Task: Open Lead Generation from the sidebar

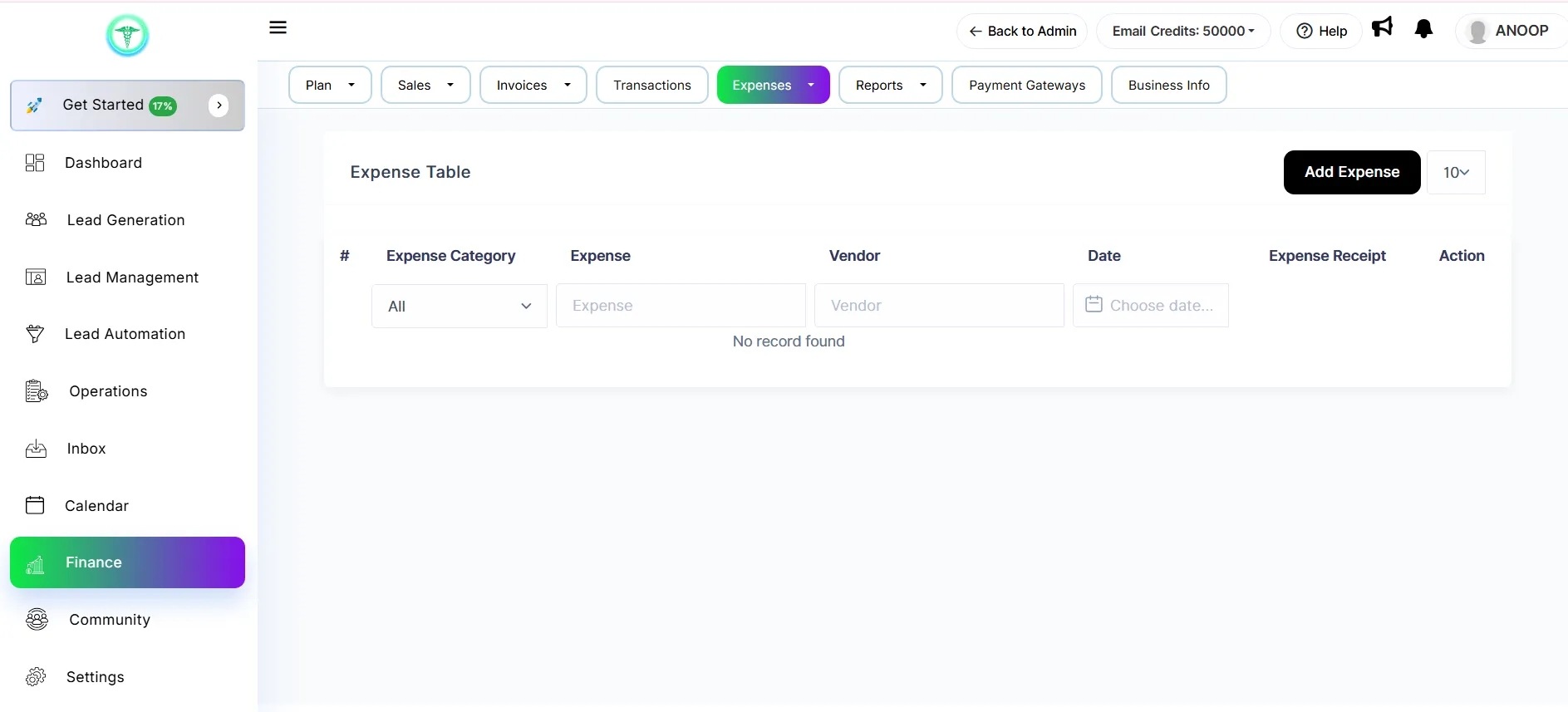Action: (126, 220)
